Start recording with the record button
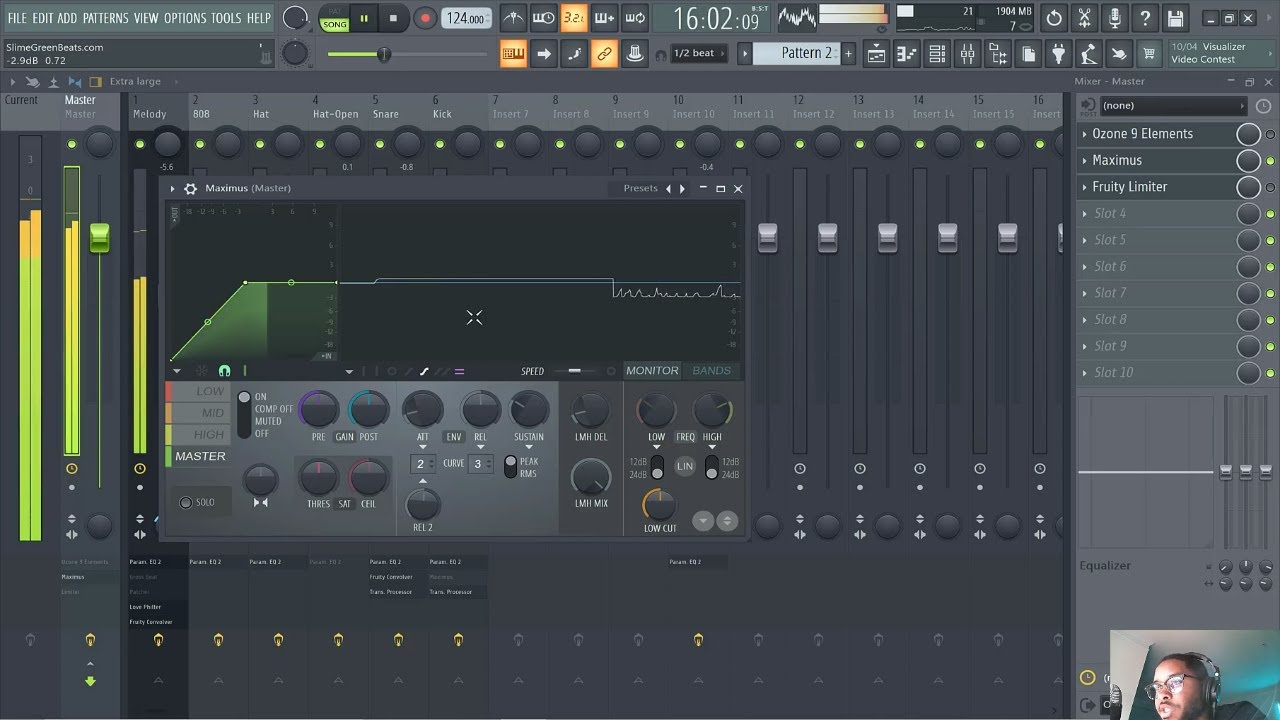This screenshot has width=1280, height=720. point(425,18)
